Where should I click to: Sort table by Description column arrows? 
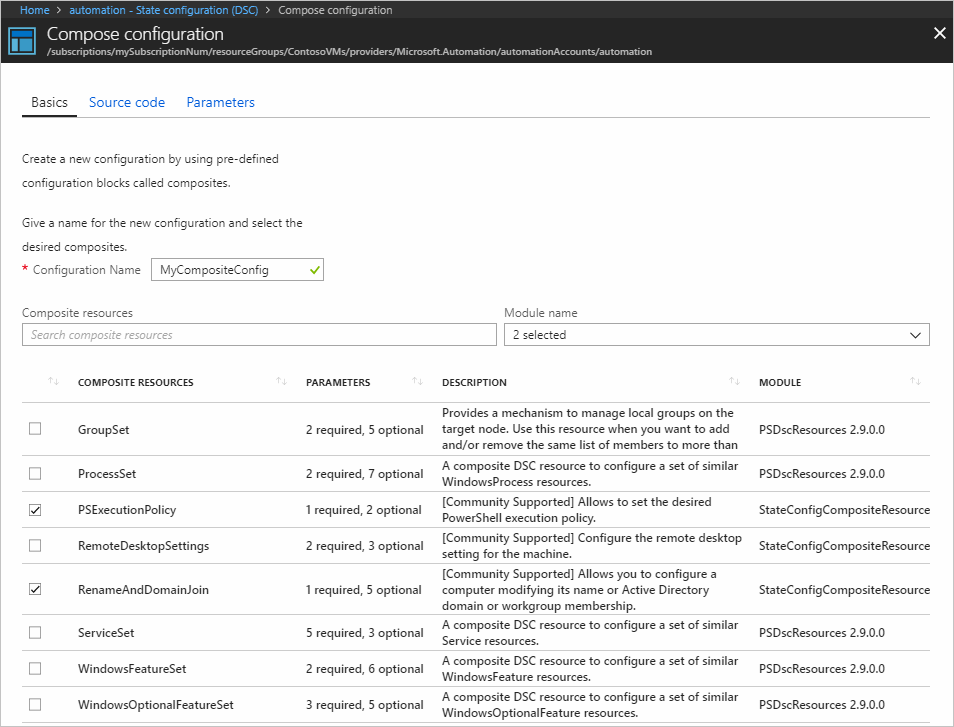click(x=734, y=382)
